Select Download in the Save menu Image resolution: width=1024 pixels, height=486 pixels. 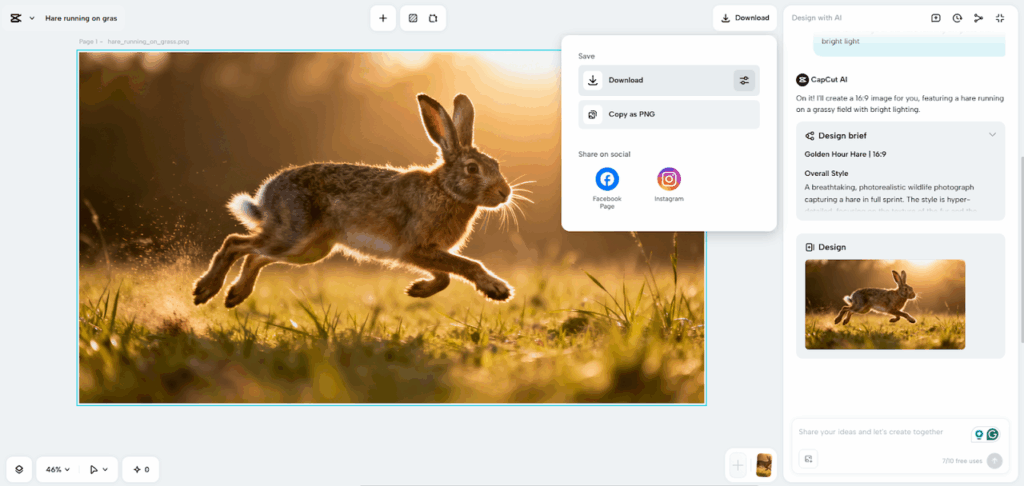pyautogui.click(x=655, y=80)
